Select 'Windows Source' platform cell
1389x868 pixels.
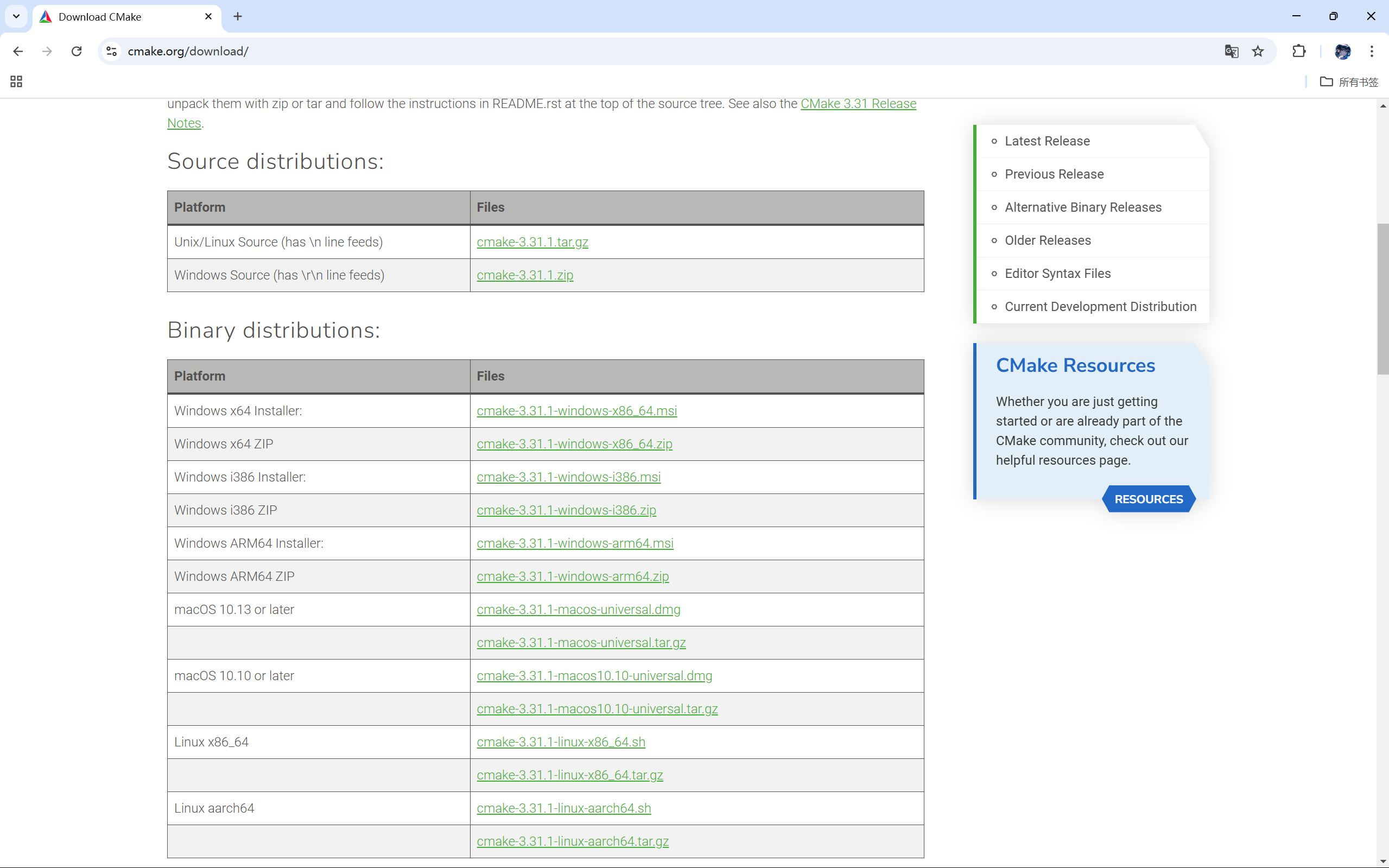click(319, 275)
